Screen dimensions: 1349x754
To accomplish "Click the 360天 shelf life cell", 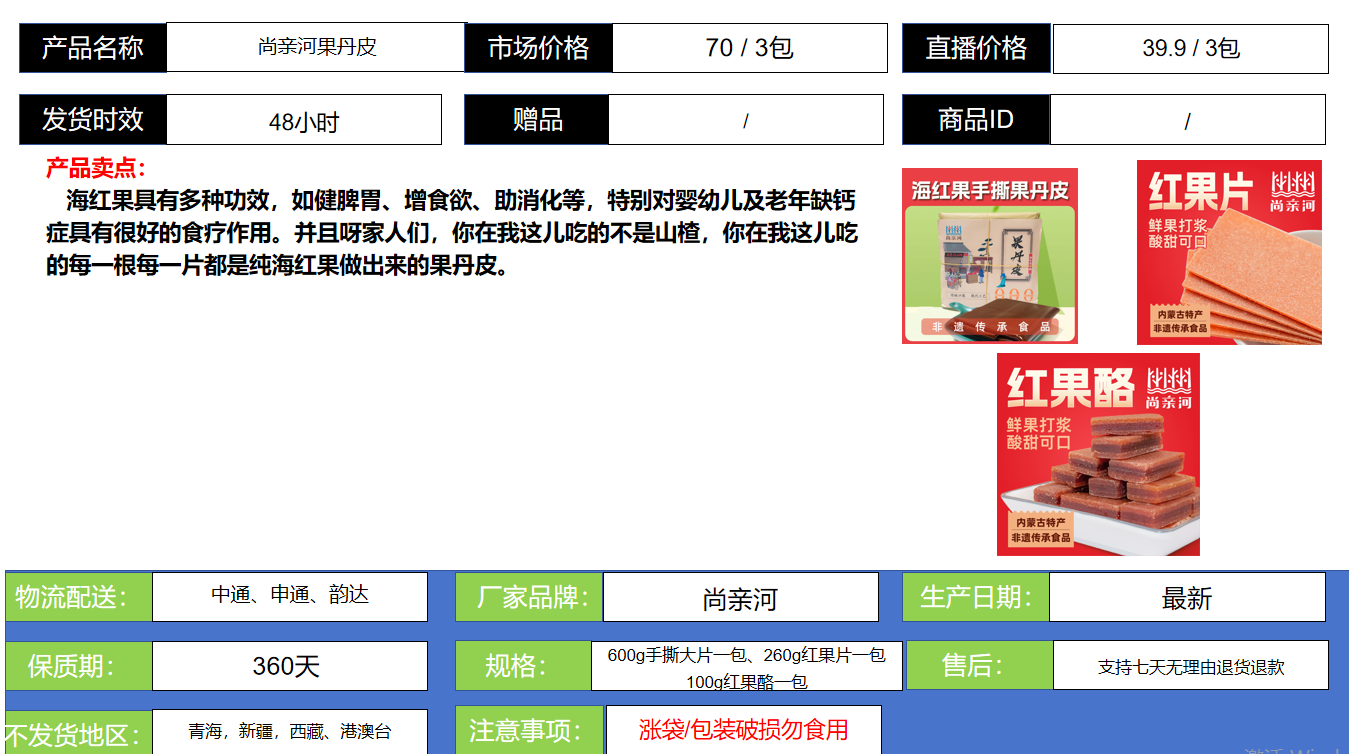I will [289, 666].
